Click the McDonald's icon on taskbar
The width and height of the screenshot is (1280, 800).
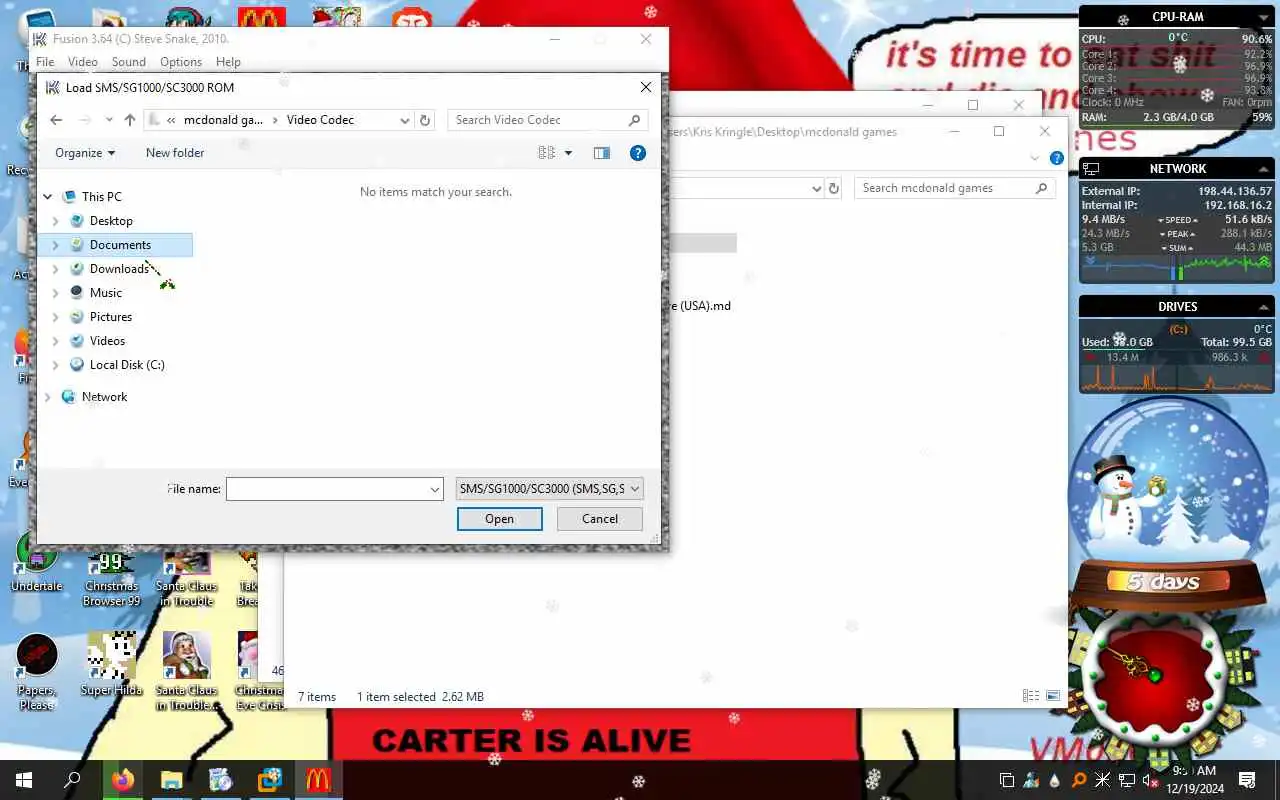318,780
